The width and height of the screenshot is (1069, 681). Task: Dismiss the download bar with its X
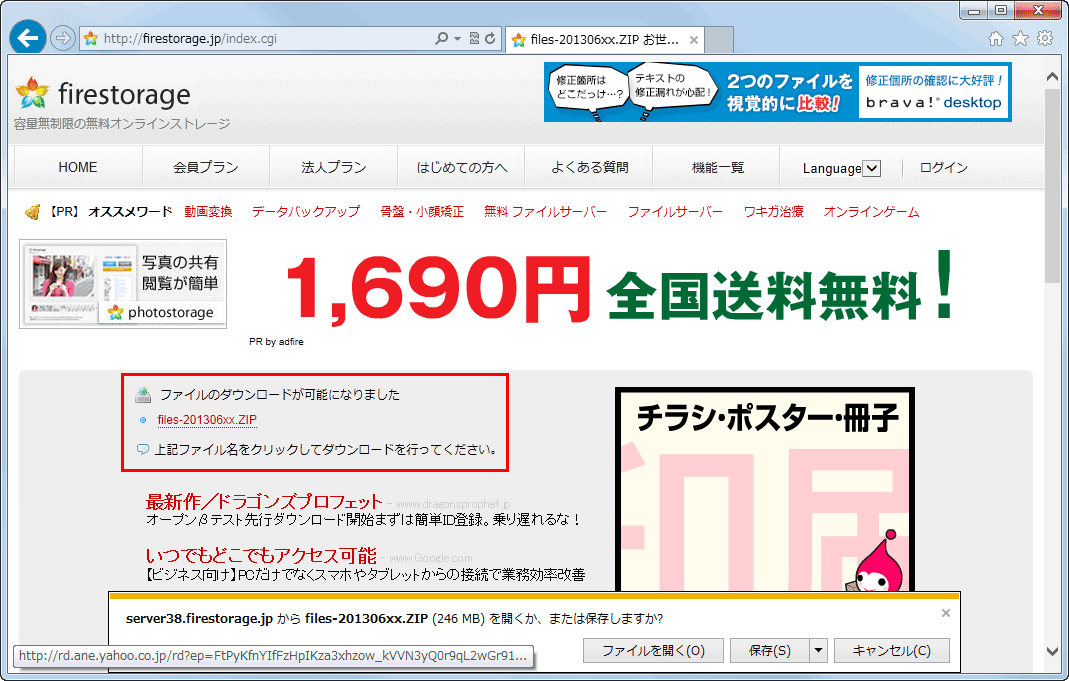(x=945, y=613)
